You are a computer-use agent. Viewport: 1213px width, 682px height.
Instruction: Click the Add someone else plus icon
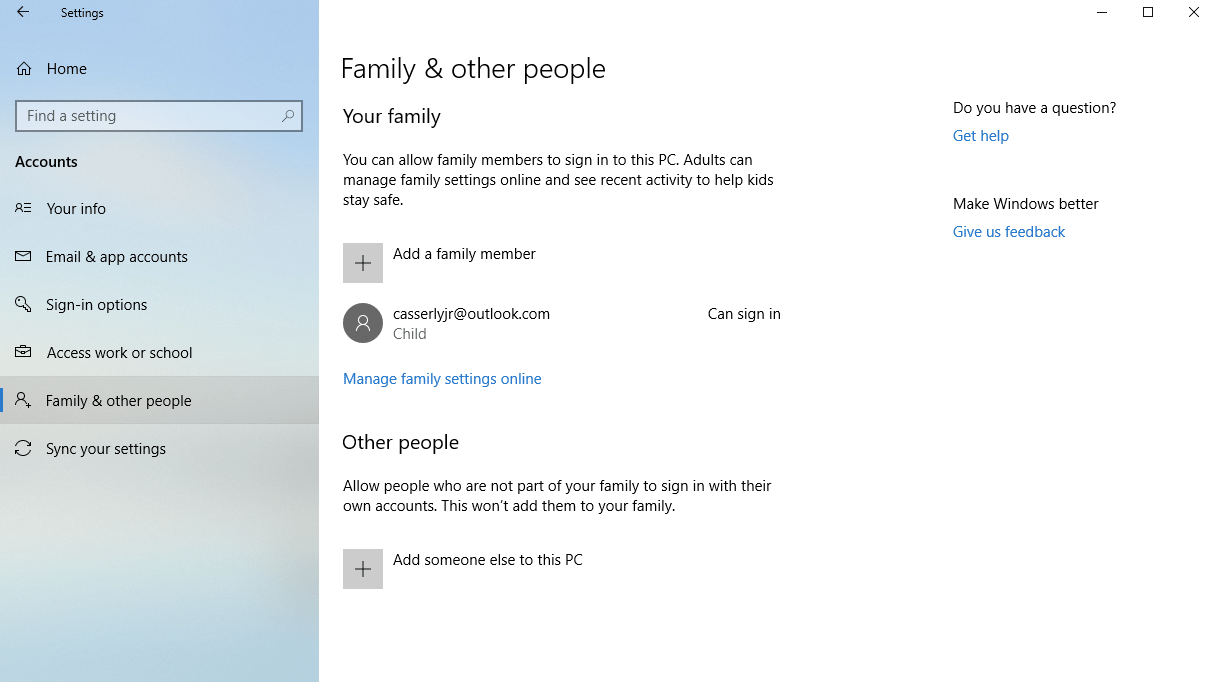pos(362,568)
